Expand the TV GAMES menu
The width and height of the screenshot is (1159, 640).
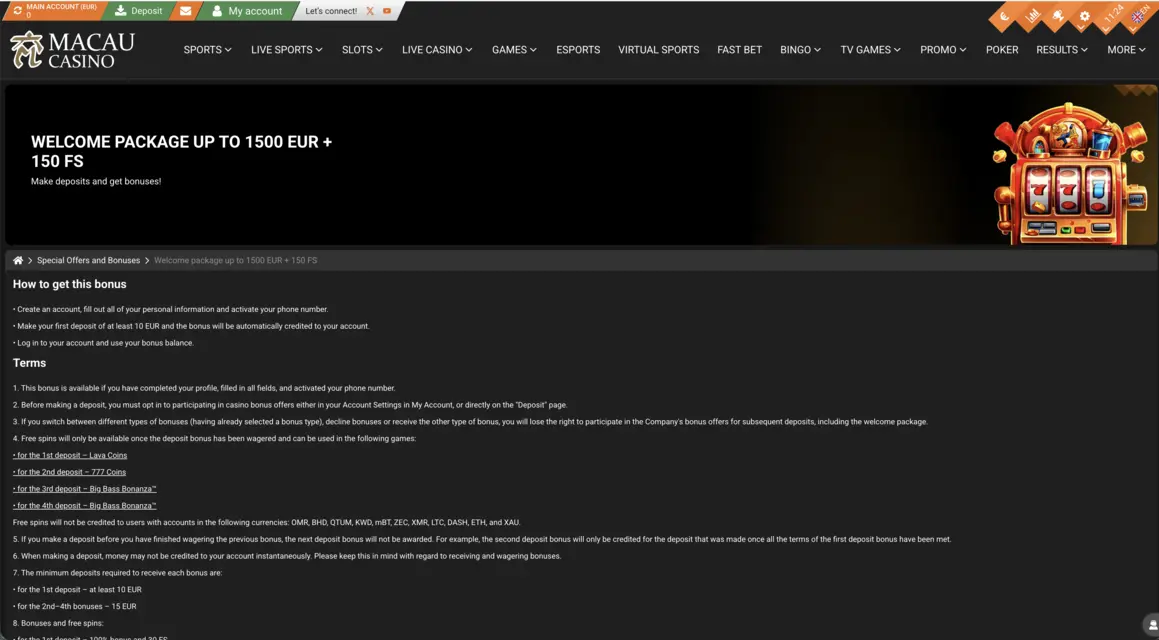point(870,50)
